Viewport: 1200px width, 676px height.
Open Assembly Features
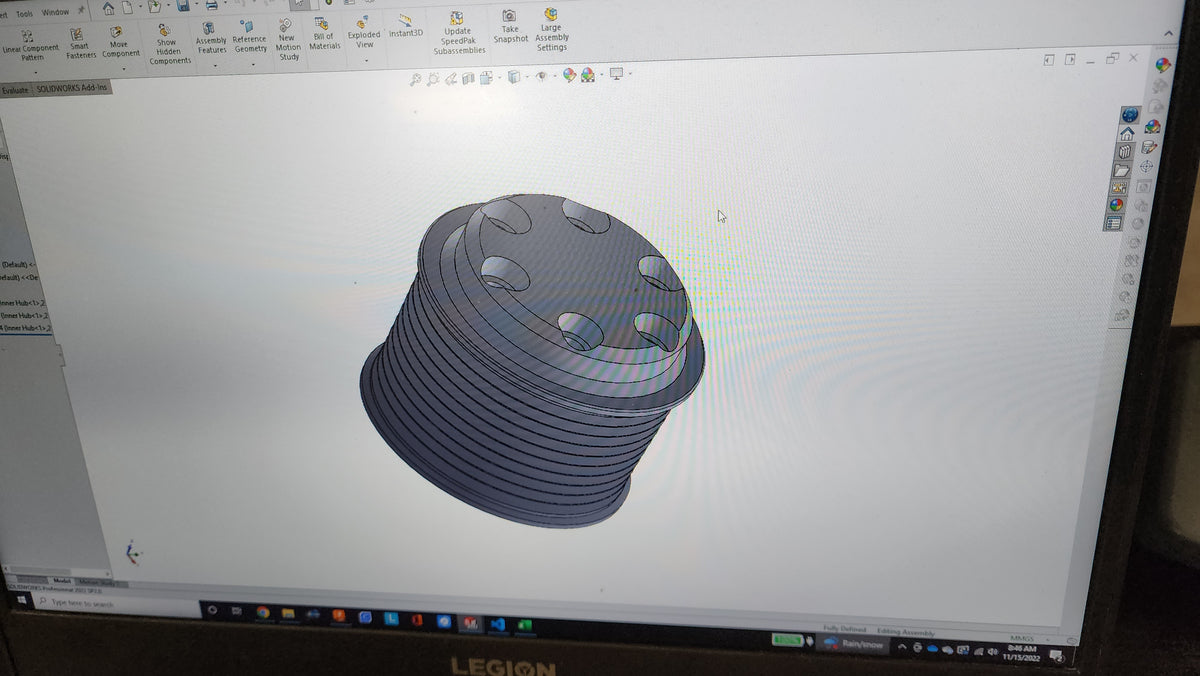click(211, 38)
